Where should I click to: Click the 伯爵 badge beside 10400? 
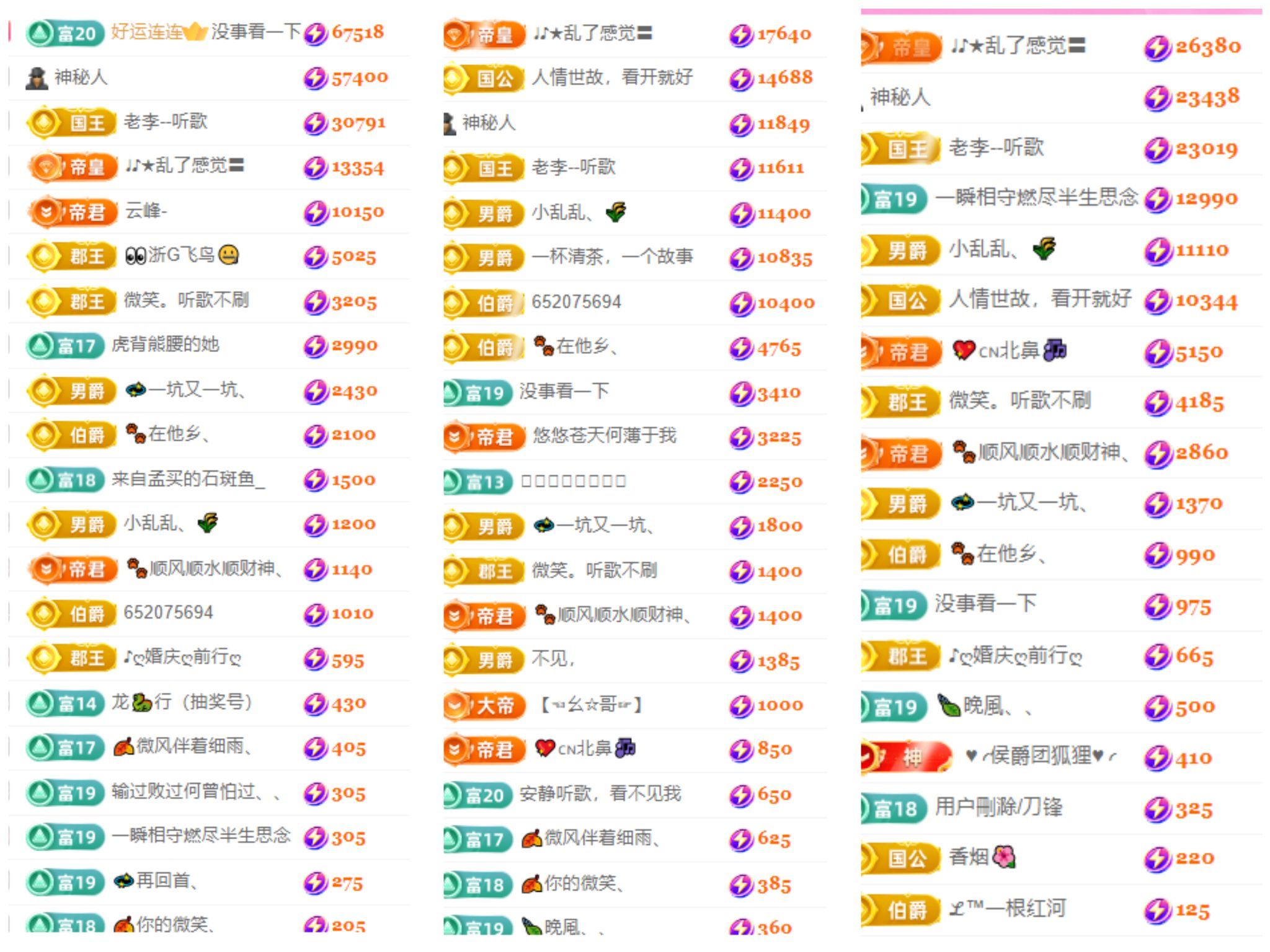pos(484,303)
